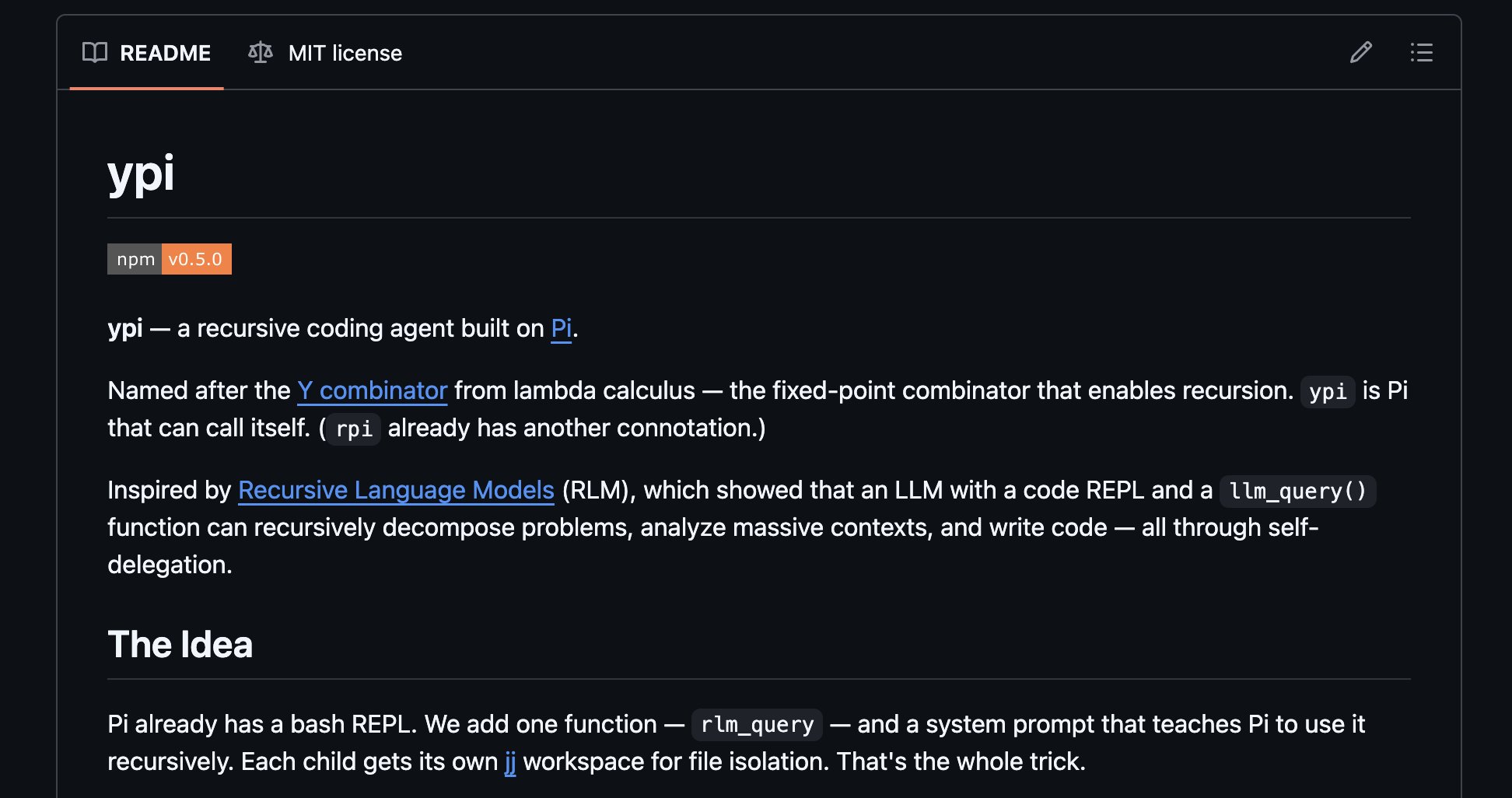Click the orange v0.5.0 version badge
The width and height of the screenshot is (1512, 798).
pos(196,259)
